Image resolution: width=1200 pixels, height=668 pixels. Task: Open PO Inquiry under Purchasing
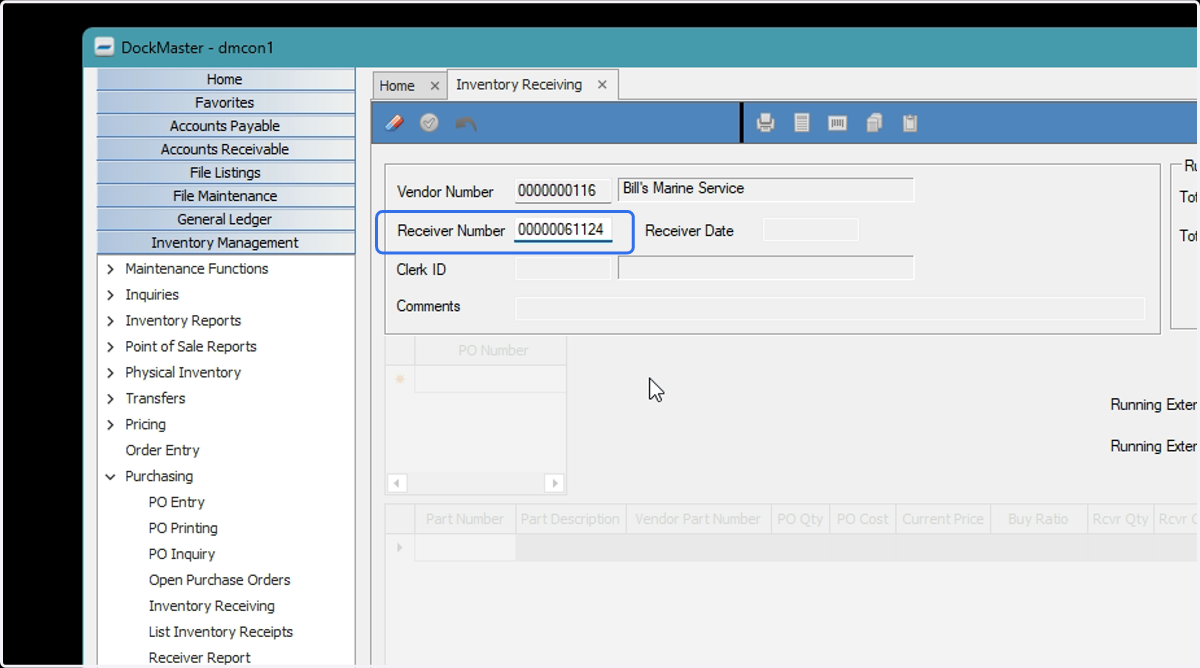click(x=181, y=554)
